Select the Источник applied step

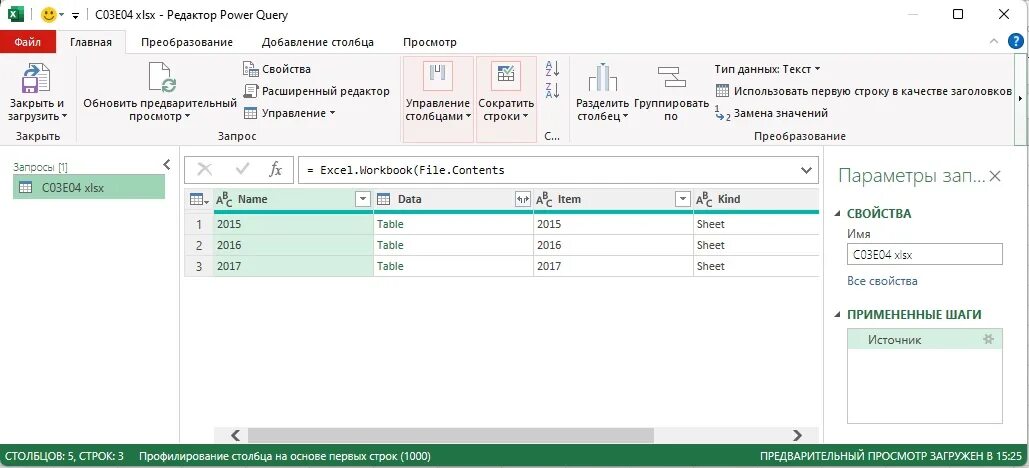[x=925, y=339]
